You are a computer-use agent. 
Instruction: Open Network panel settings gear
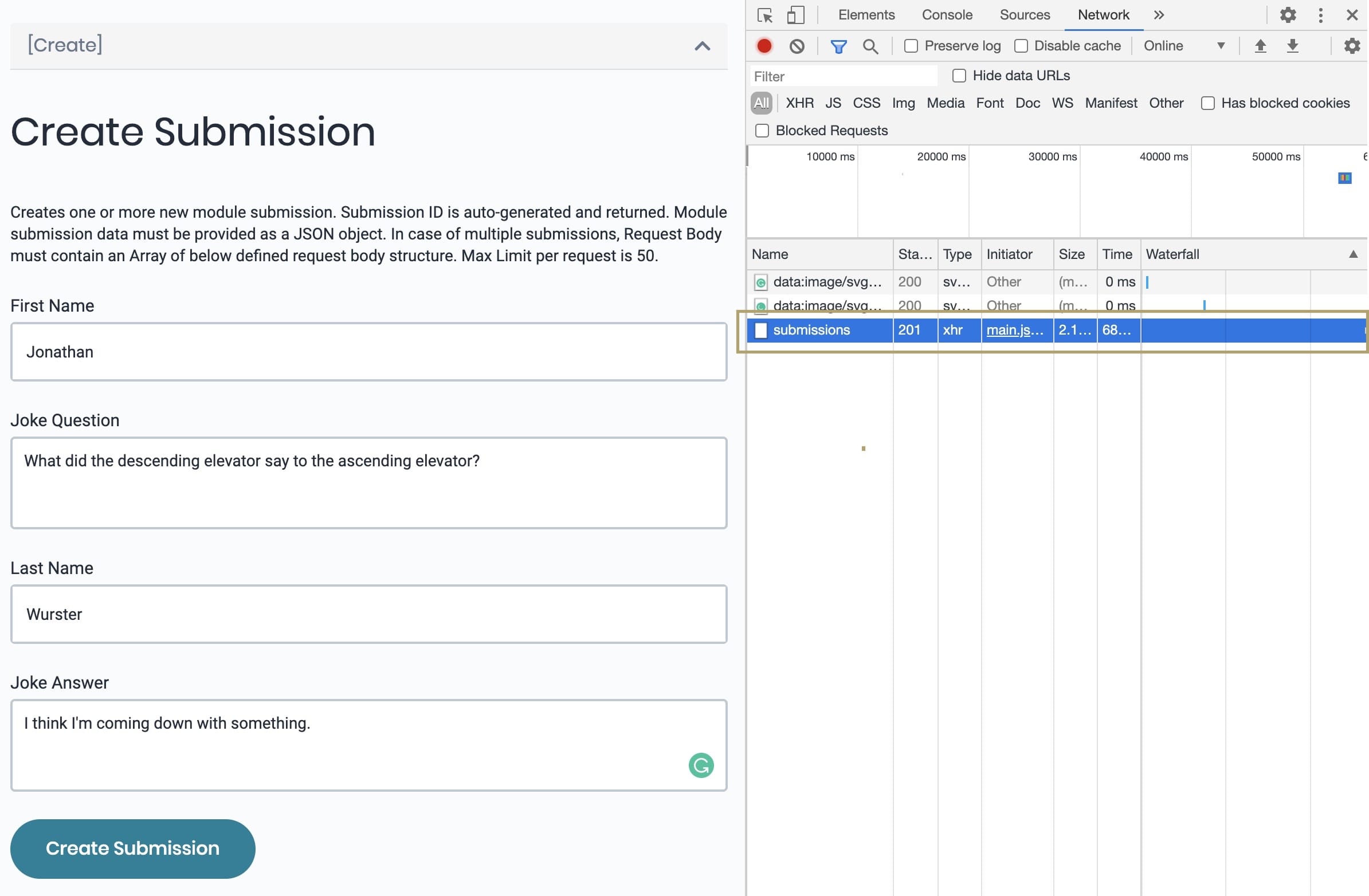click(1352, 45)
